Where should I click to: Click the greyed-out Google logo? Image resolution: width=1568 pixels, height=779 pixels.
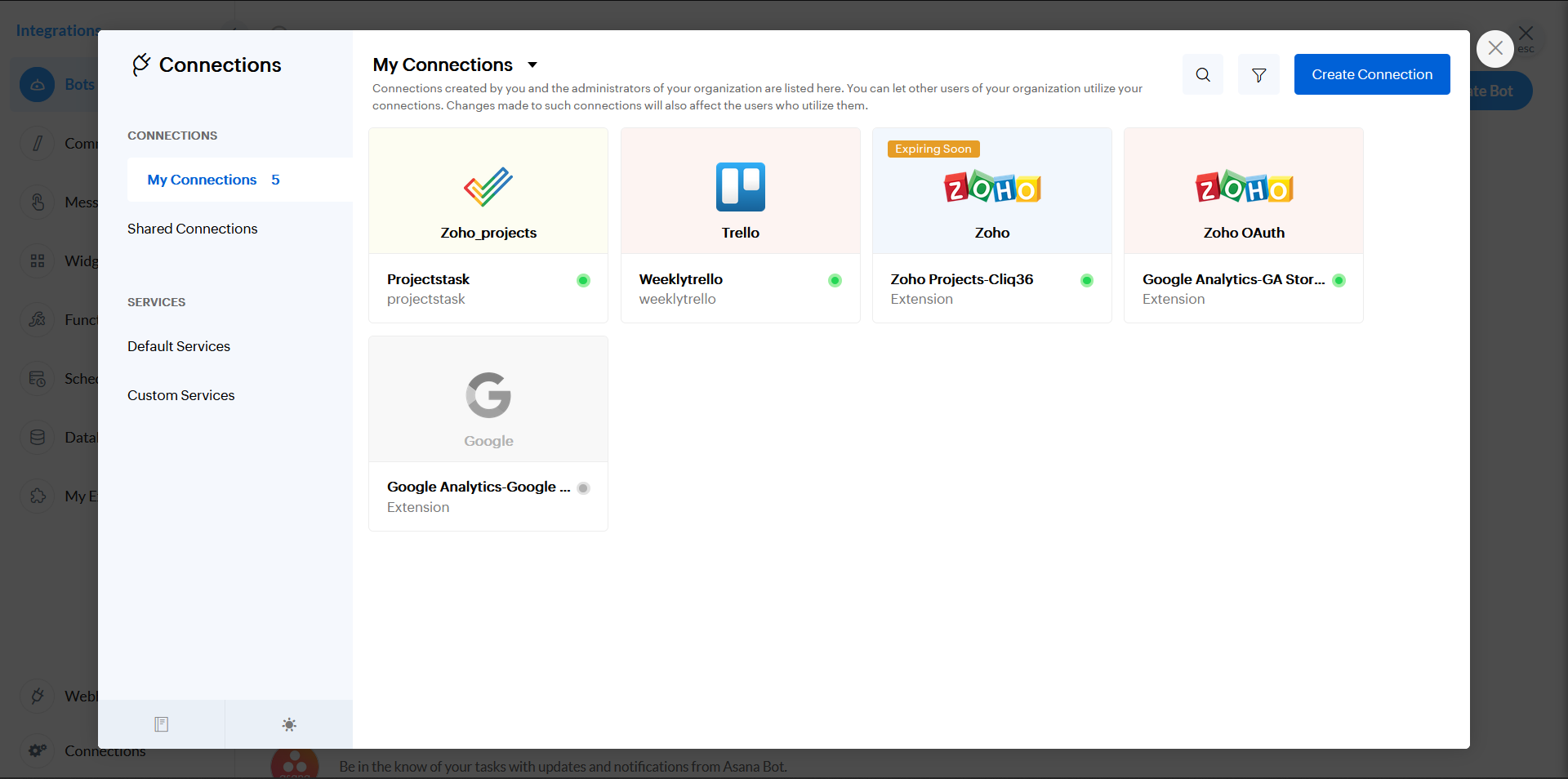coord(488,395)
